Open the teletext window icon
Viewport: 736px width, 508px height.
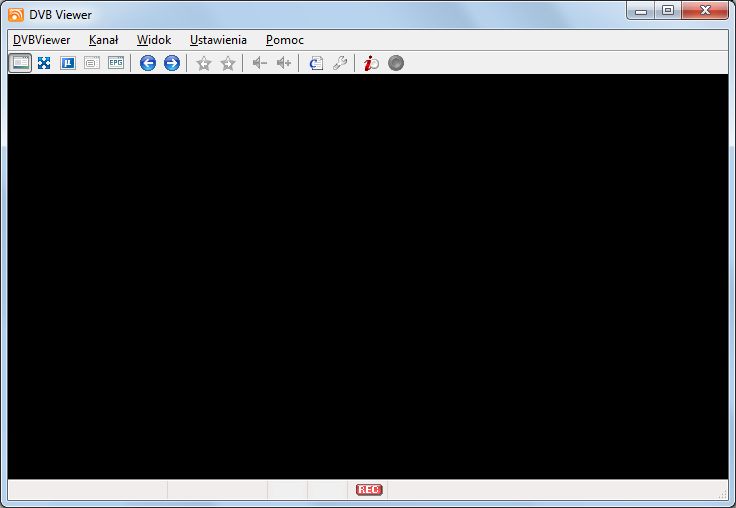click(92, 63)
